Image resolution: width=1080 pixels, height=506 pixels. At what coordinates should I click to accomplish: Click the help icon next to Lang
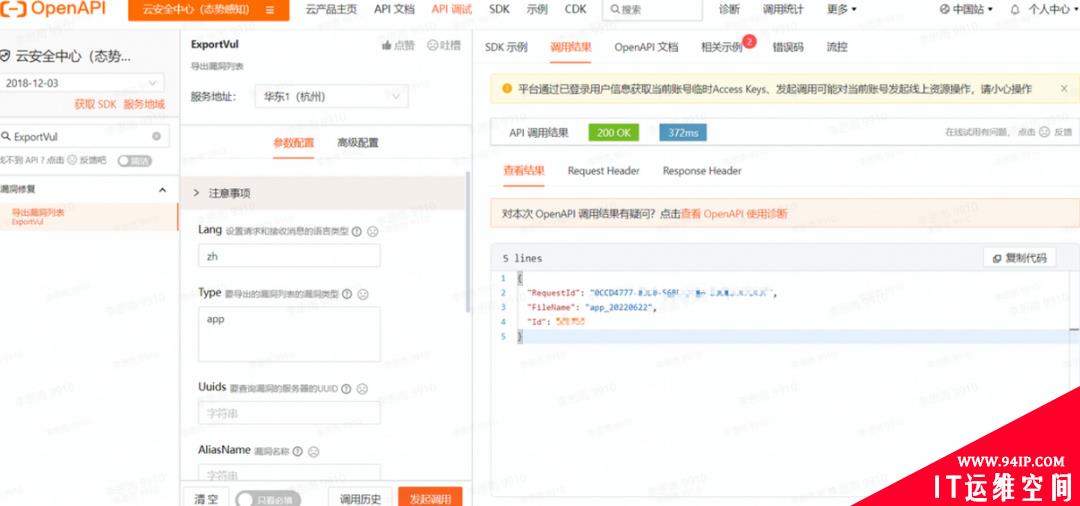357,232
